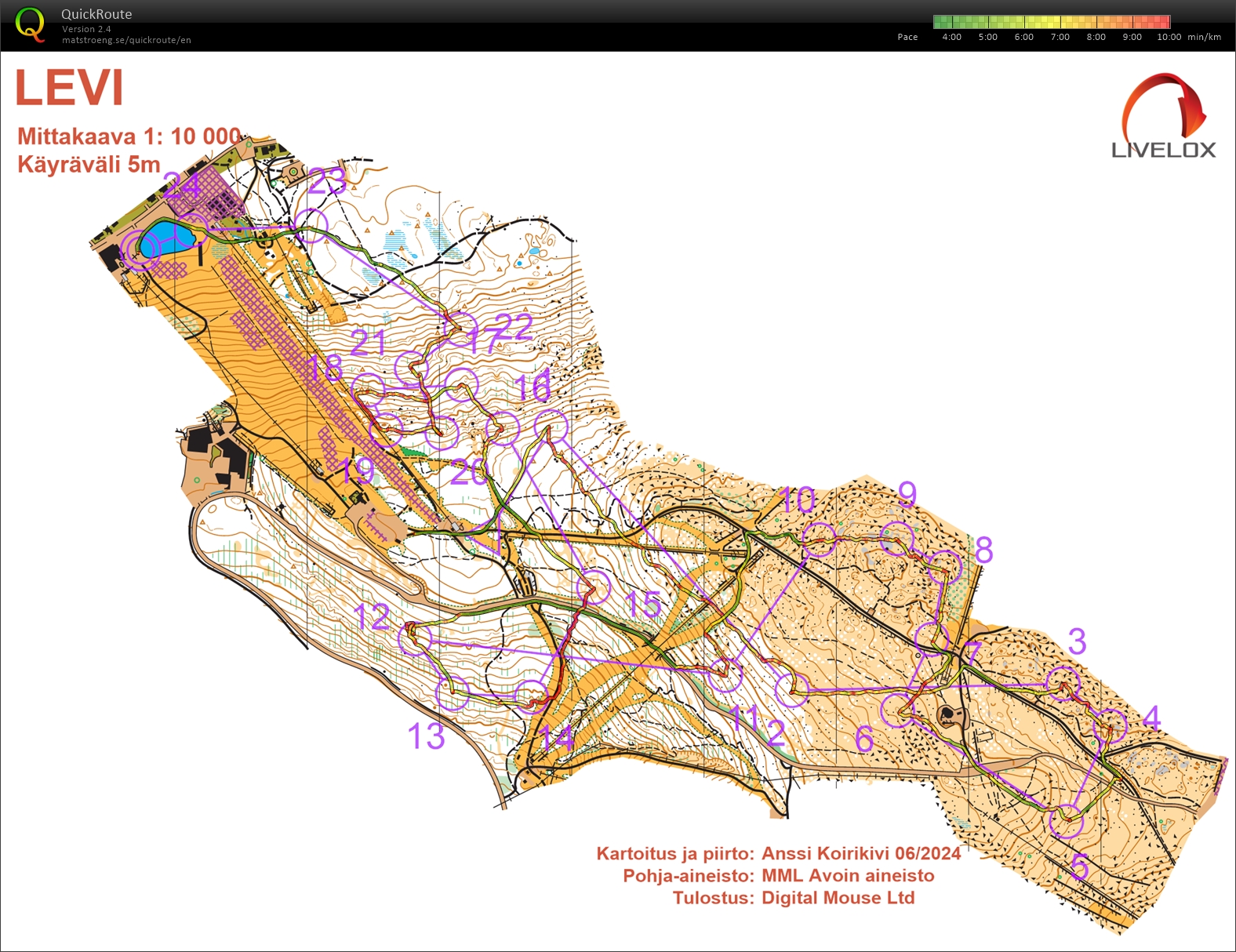Screen dimensions: 1236x952
Task: Select the Version 2.4 text
Action: click(x=86, y=29)
